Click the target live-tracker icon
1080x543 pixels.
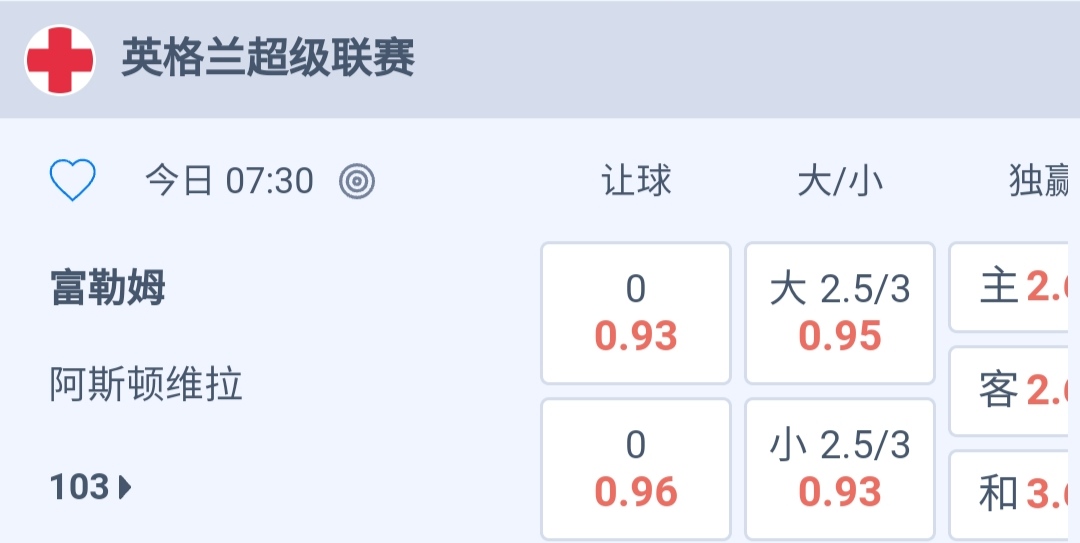point(357,181)
